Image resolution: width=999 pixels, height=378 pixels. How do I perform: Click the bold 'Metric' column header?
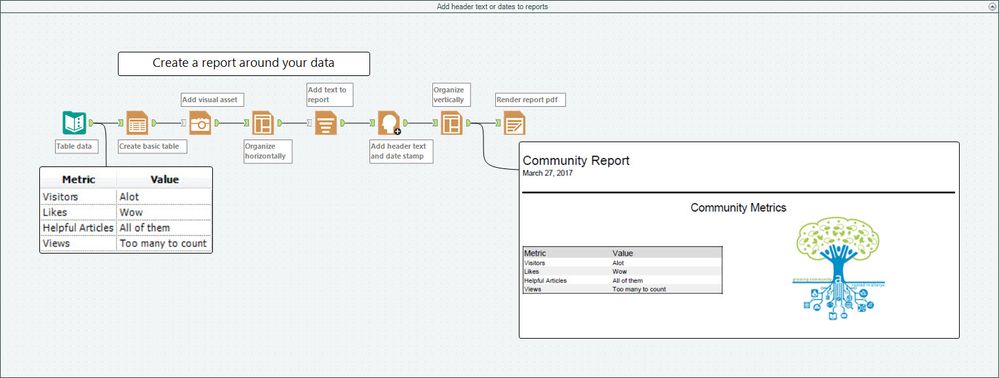(78, 180)
